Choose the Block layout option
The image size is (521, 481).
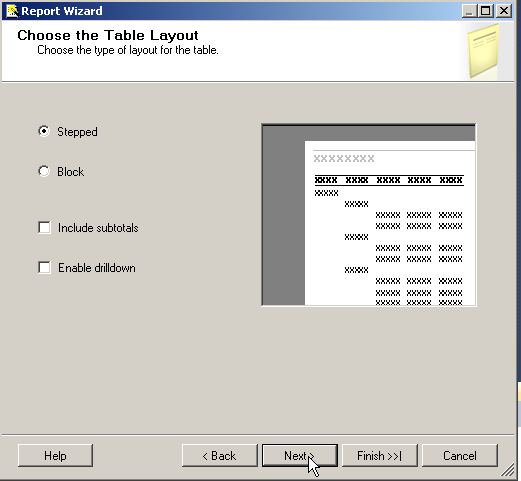pos(44,171)
